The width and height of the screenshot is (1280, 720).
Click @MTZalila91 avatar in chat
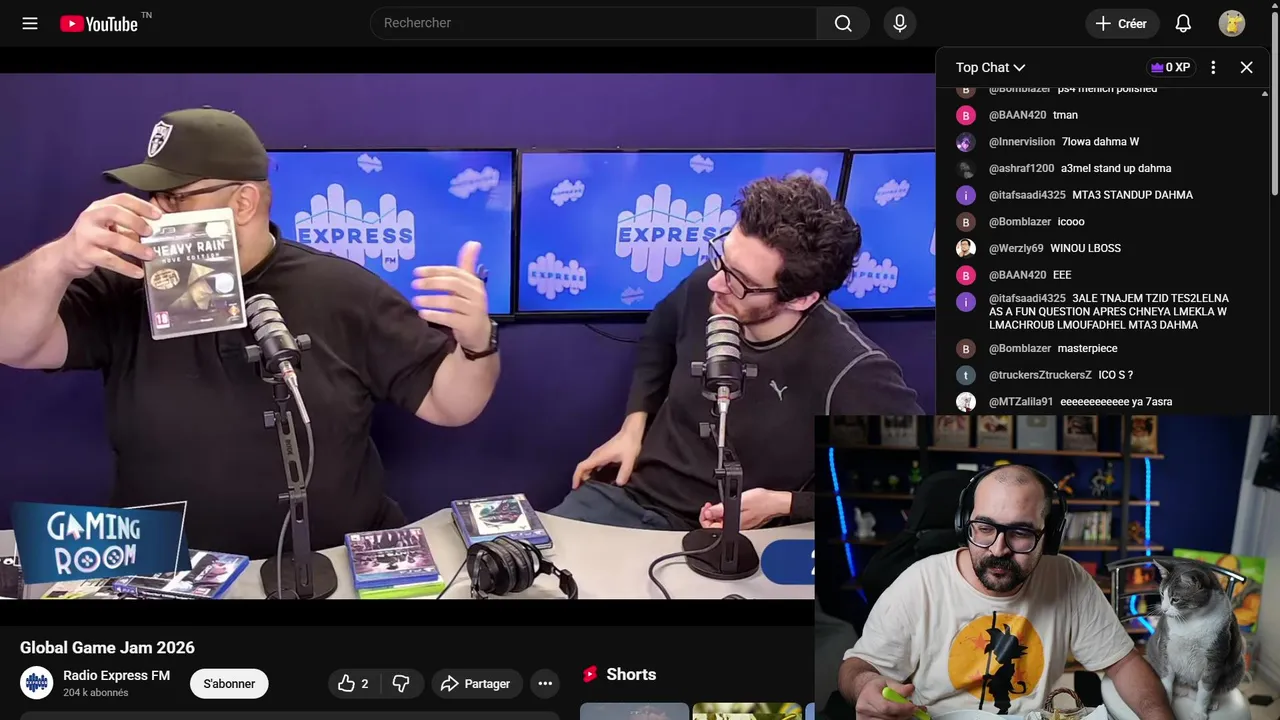tap(965, 401)
